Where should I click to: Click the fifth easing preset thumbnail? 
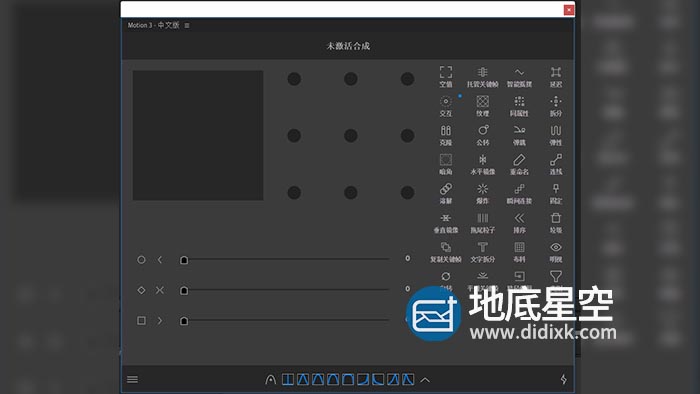coord(348,380)
